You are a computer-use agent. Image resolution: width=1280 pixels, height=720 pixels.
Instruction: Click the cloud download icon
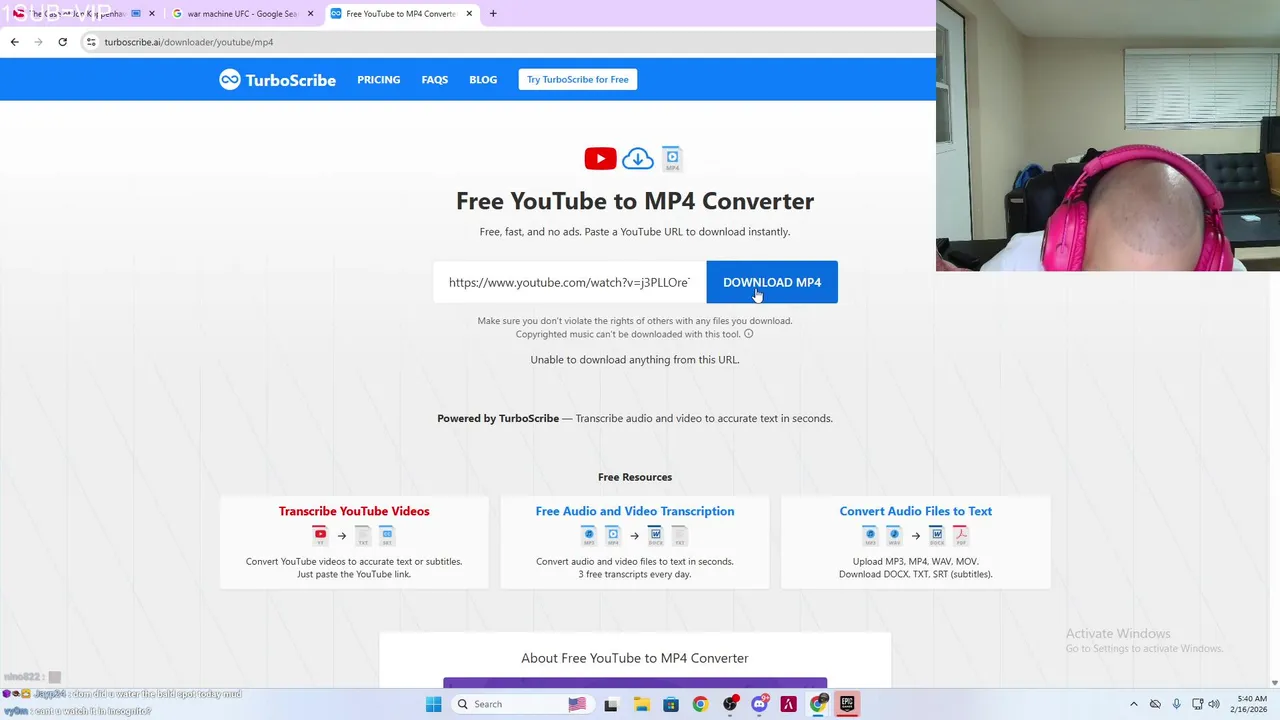tap(637, 158)
